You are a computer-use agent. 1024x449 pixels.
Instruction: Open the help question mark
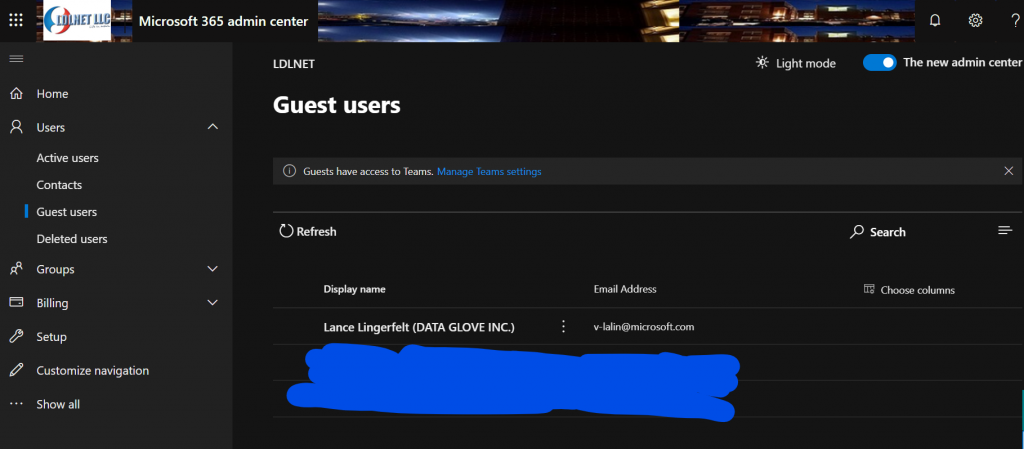[x=1015, y=20]
